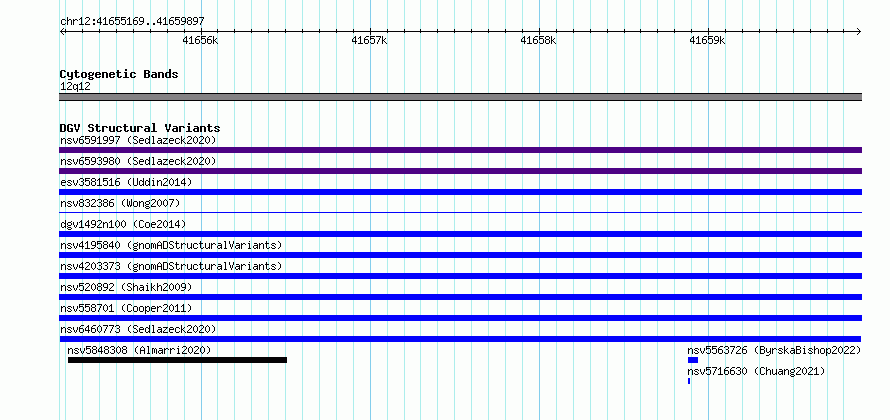This screenshot has width=890, height=420.
Task: Click the 41657k ruler tick label
Action: (369, 40)
